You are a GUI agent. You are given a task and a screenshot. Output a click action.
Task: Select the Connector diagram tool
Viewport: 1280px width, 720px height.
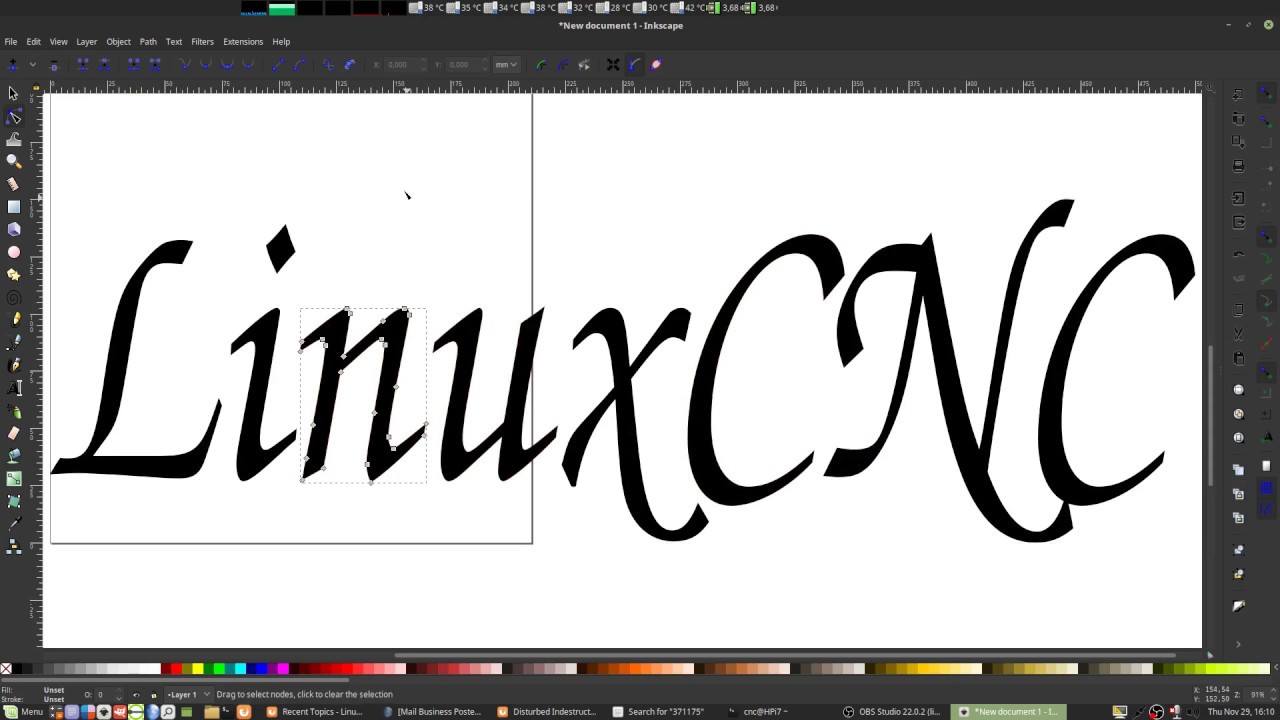(x=13, y=547)
